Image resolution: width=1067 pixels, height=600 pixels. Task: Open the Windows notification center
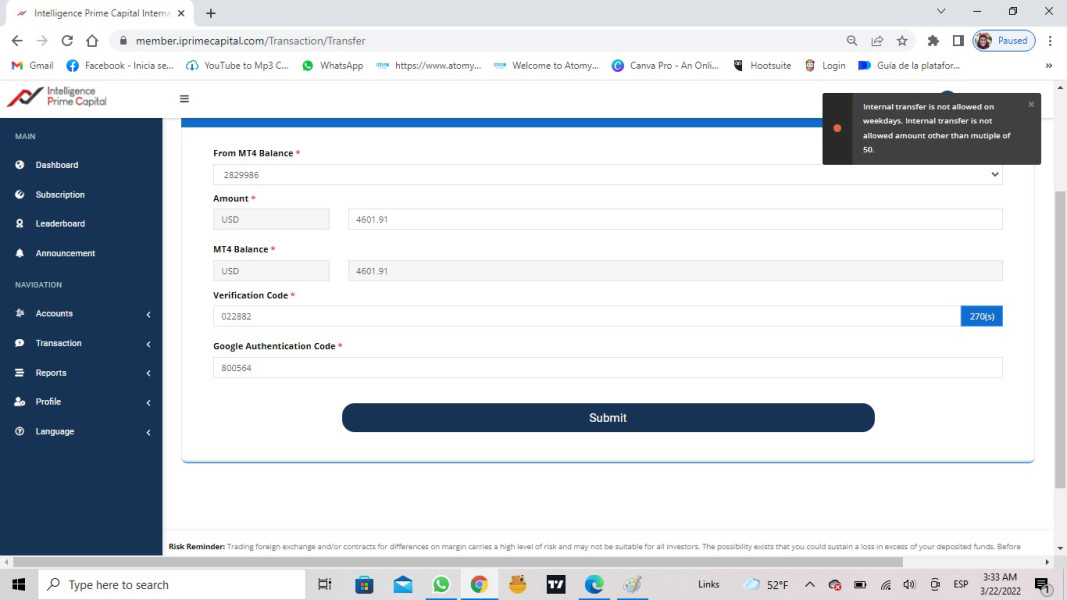click(x=1043, y=585)
